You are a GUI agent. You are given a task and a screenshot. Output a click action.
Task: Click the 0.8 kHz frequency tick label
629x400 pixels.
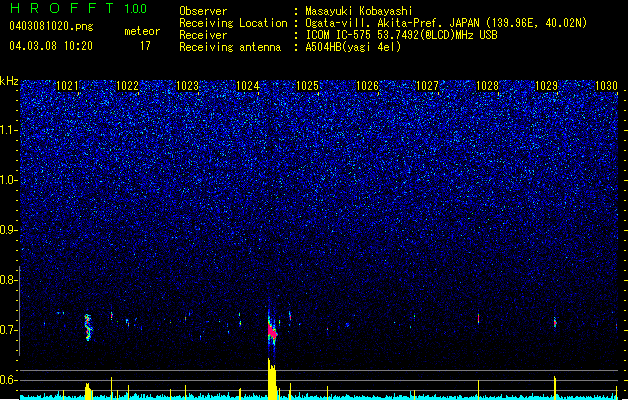9,280
